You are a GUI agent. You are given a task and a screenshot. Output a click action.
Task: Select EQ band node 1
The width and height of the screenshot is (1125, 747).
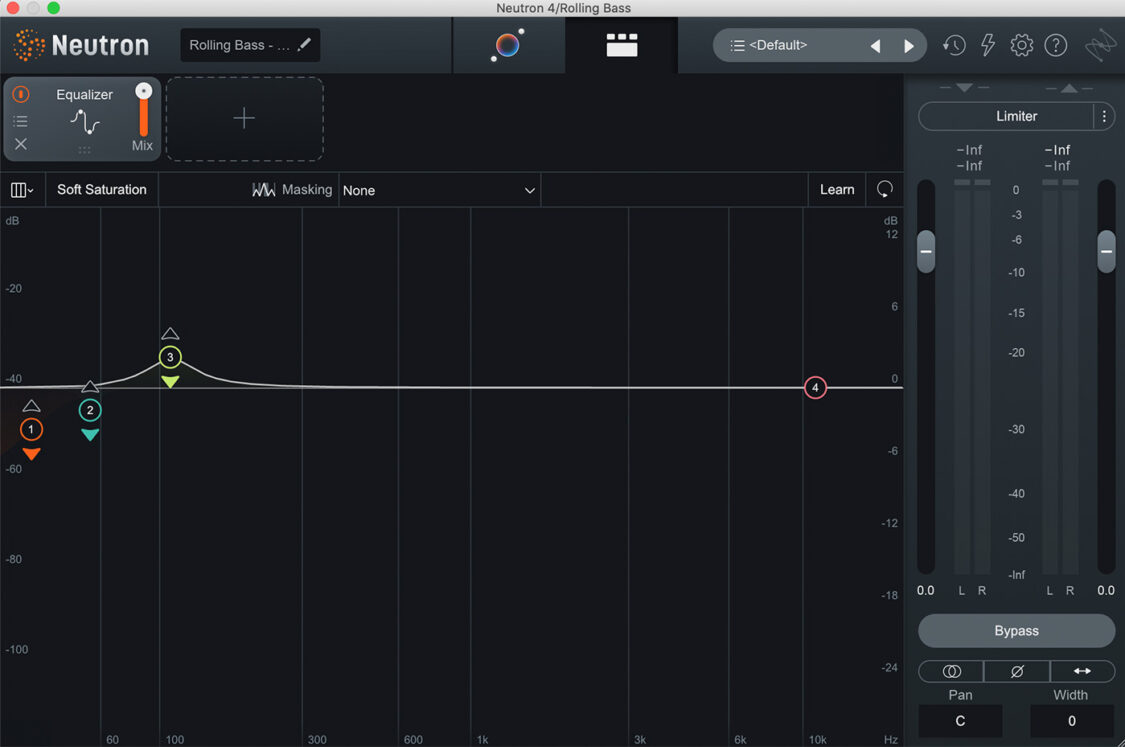tap(31, 429)
